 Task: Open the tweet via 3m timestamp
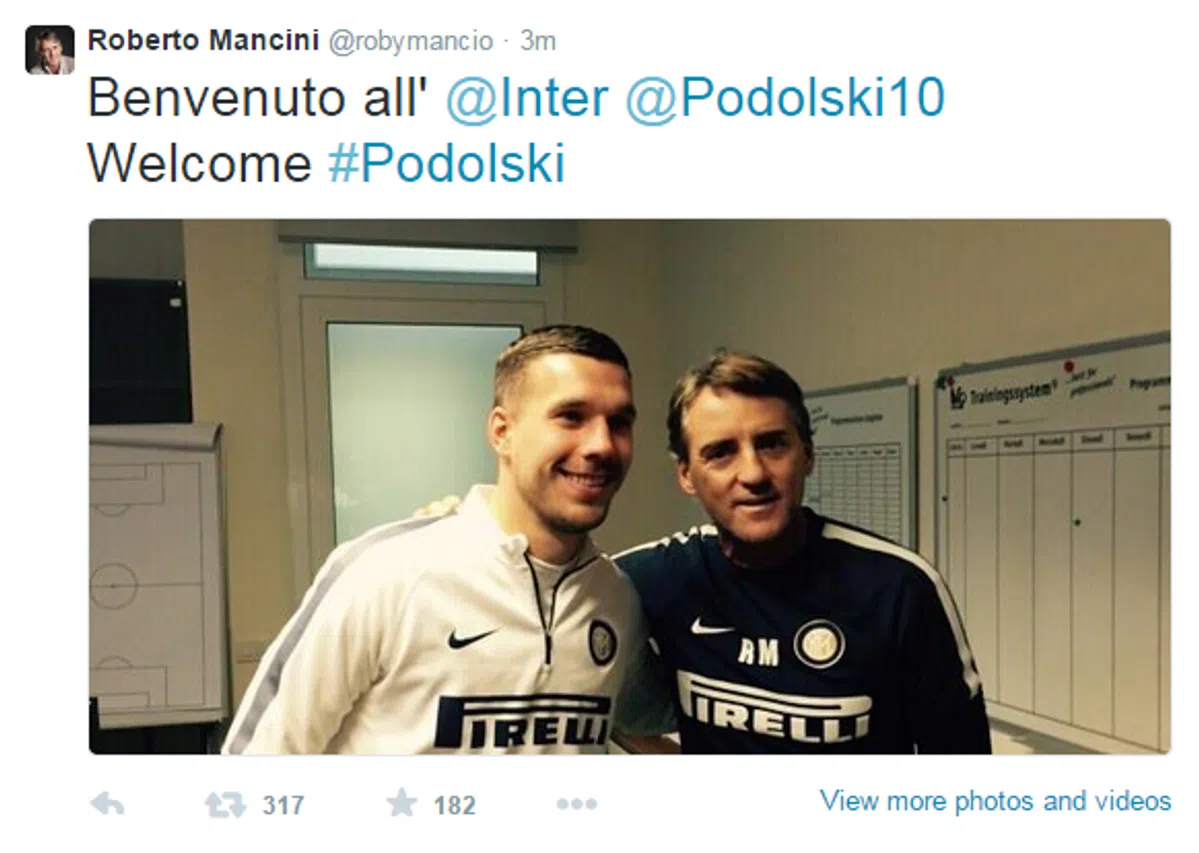(x=538, y=41)
